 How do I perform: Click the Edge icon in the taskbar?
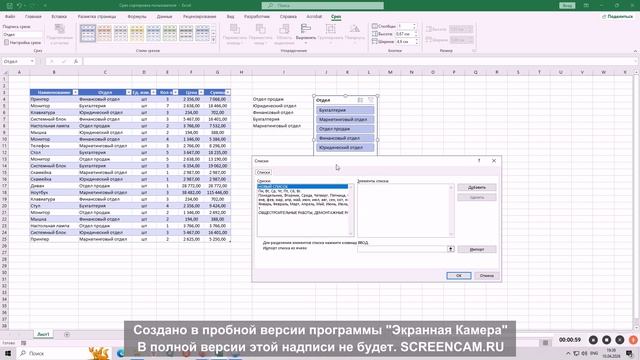[x=121, y=353]
